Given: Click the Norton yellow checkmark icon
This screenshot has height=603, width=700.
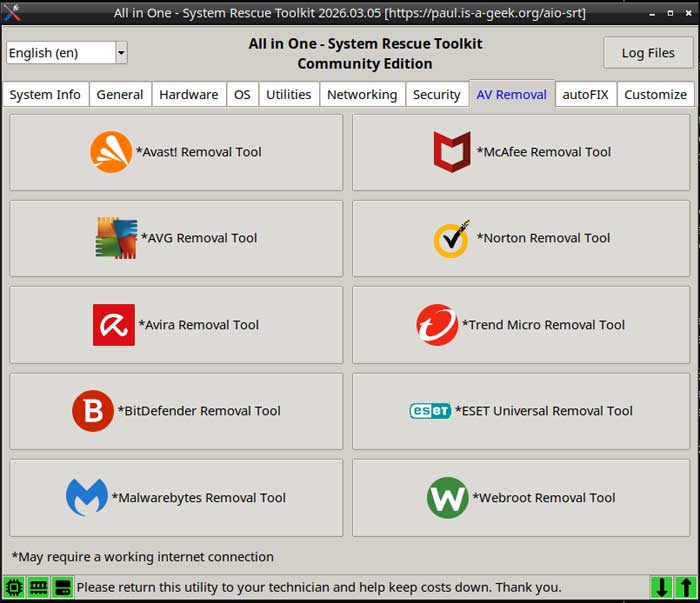Looking at the screenshot, I should (x=452, y=238).
